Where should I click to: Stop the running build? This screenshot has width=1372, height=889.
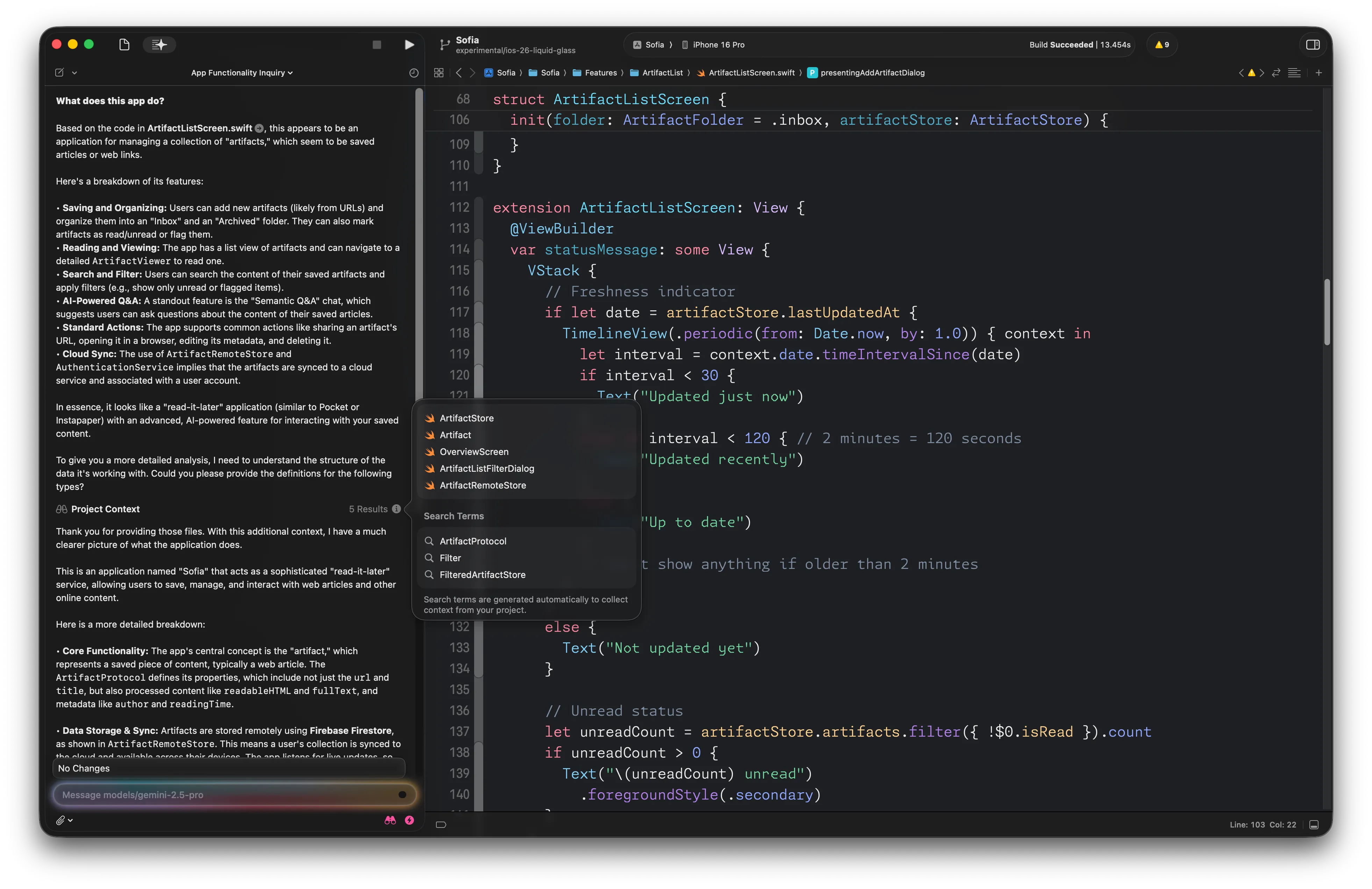coord(377,44)
